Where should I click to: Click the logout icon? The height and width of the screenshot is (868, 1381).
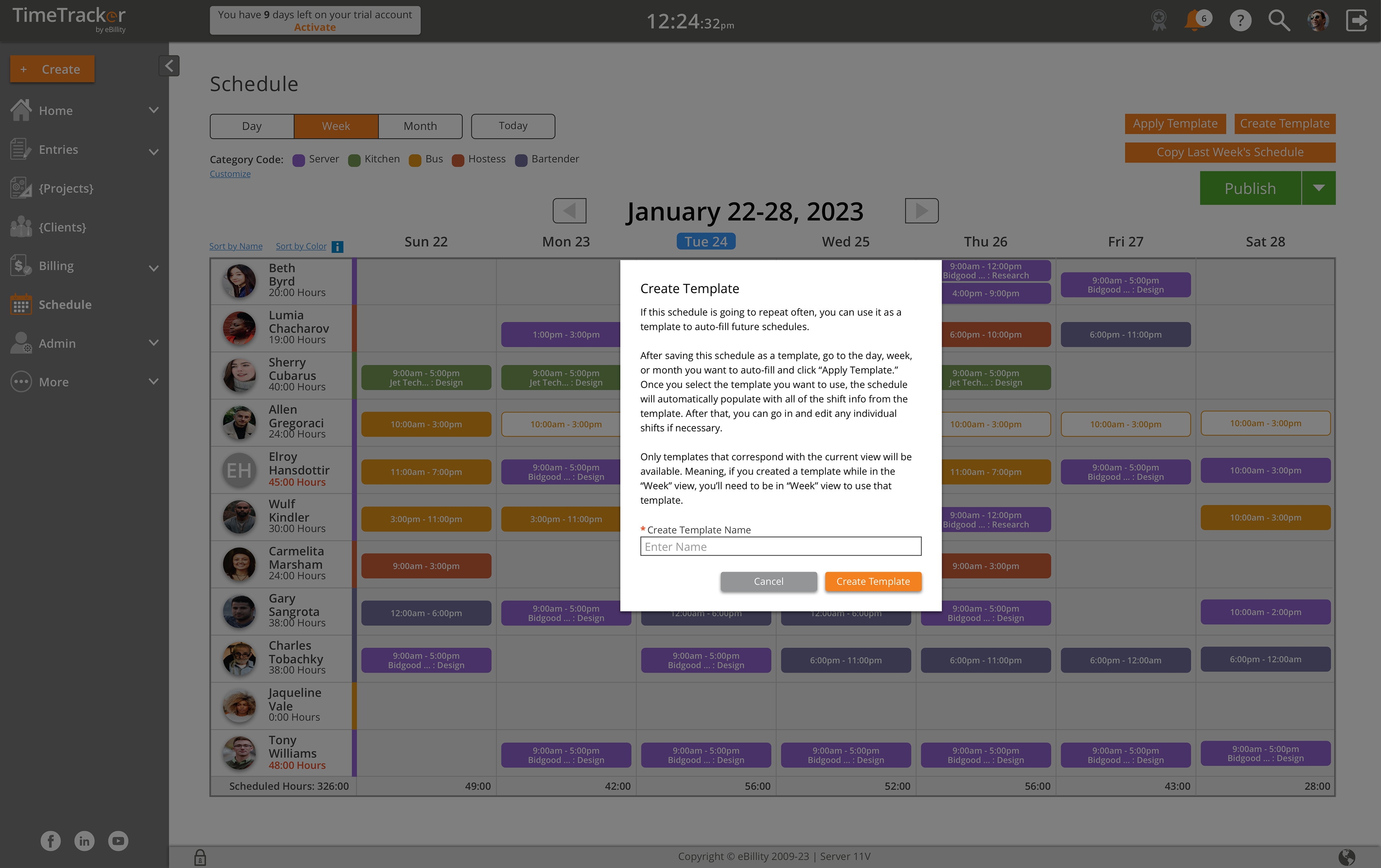(1357, 20)
